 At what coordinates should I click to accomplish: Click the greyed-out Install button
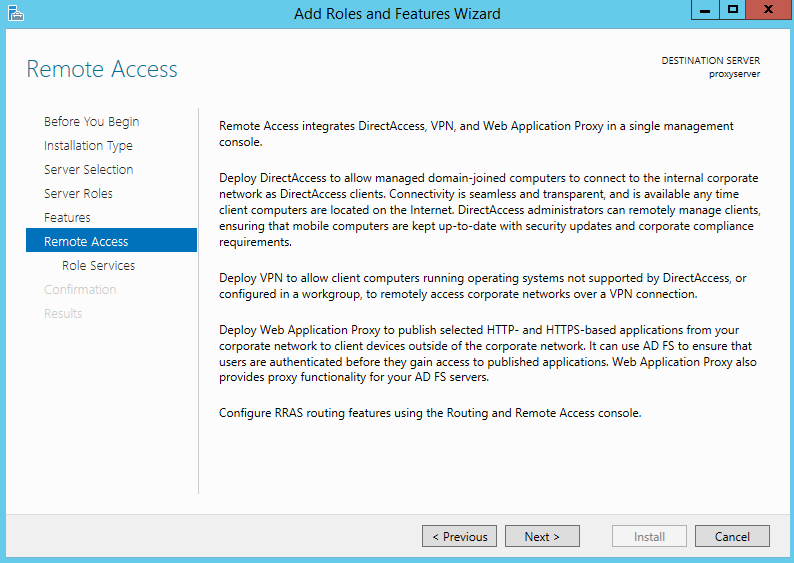[x=649, y=536]
